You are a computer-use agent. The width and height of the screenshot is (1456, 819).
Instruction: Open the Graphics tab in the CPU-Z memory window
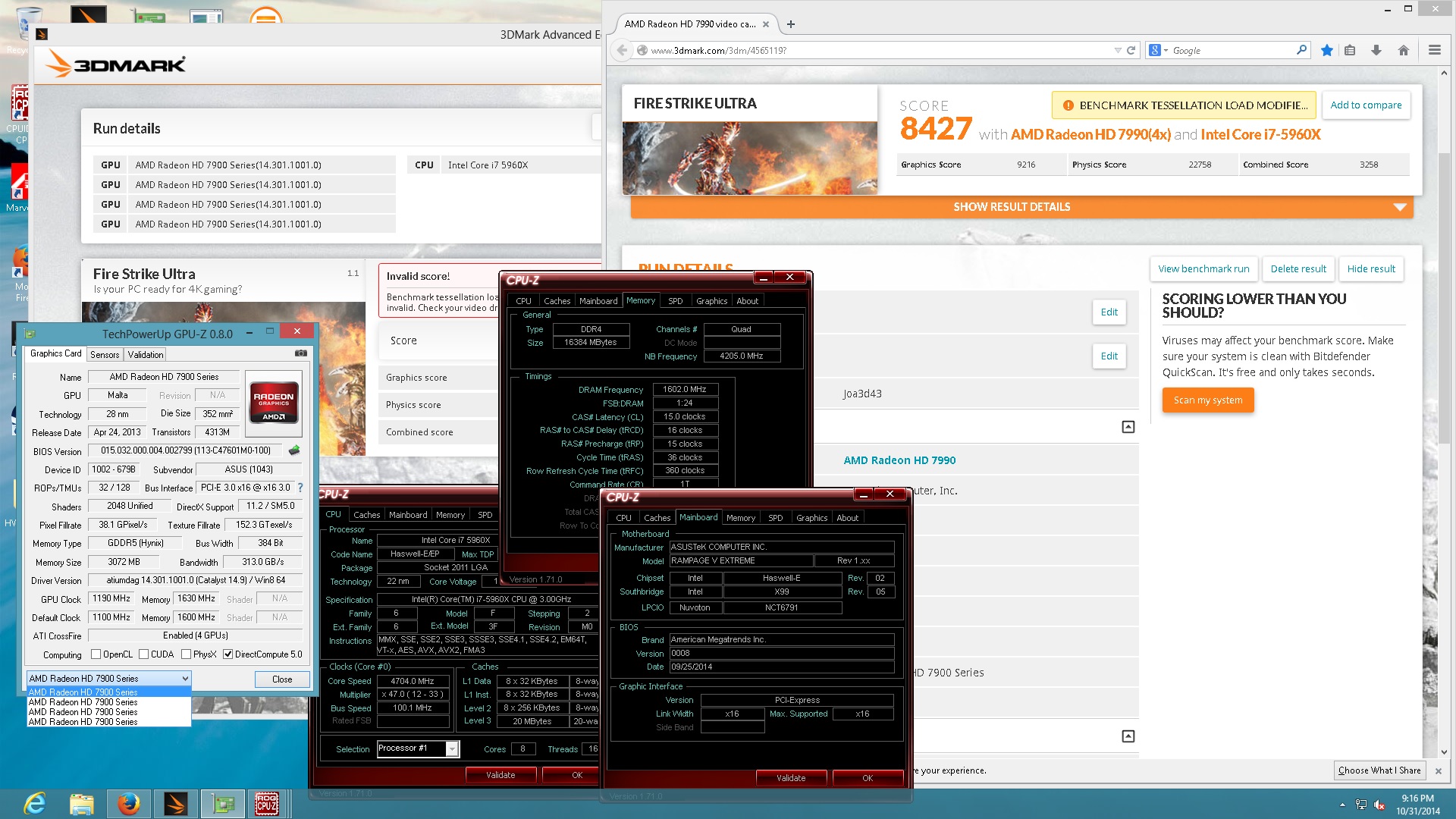711,301
